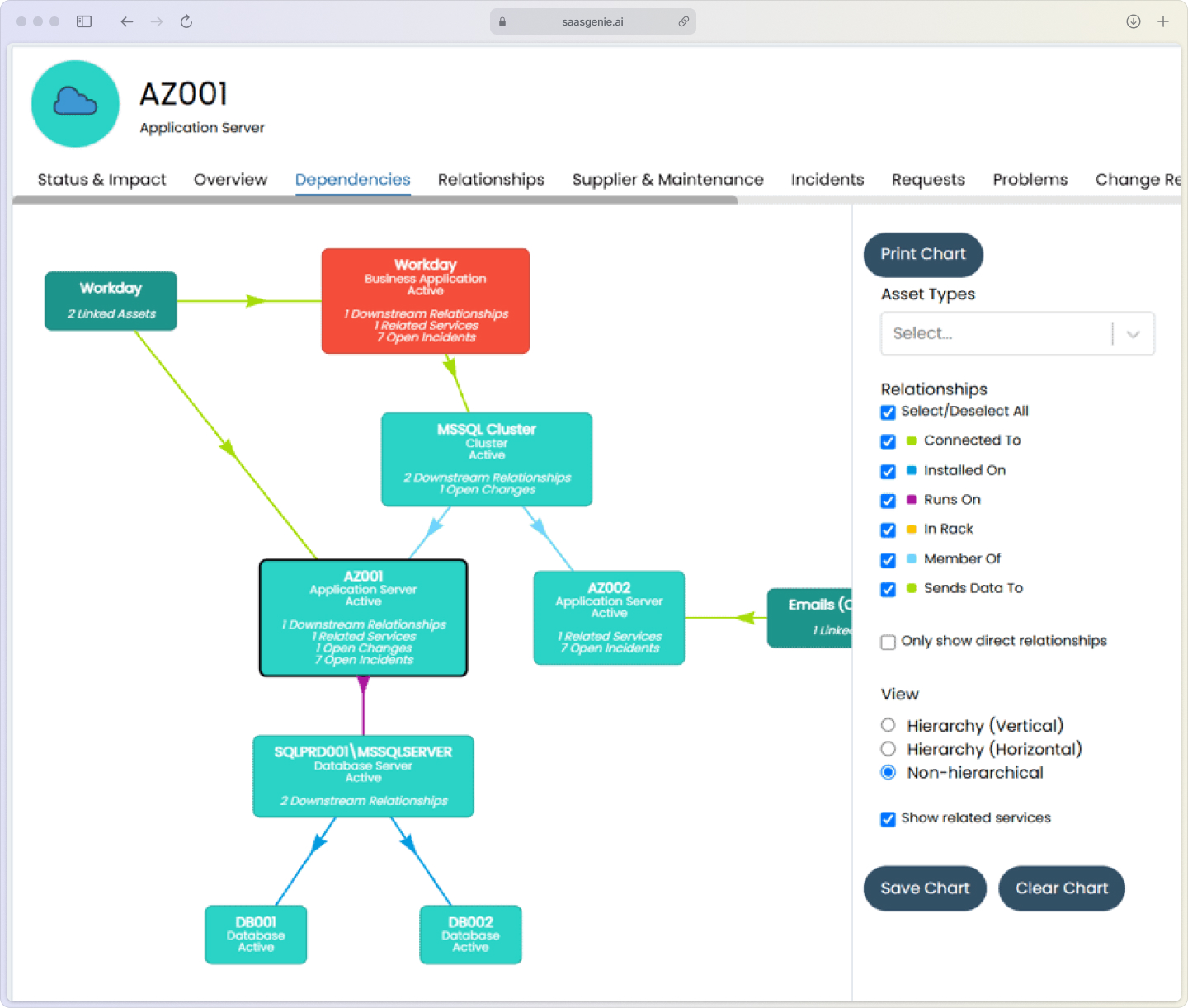Click the Clear Chart button
This screenshot has height=1008, width=1188.
1062,888
